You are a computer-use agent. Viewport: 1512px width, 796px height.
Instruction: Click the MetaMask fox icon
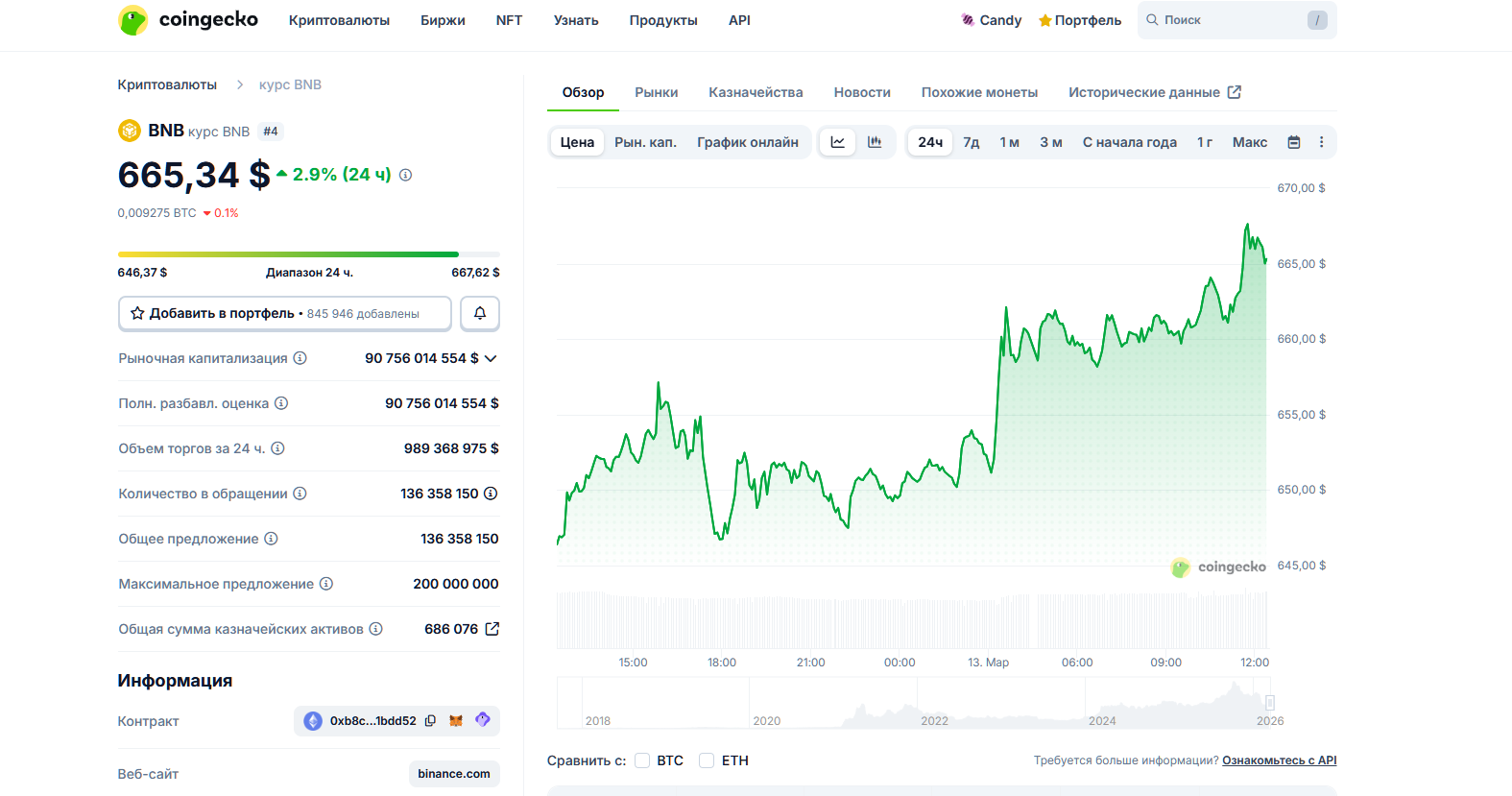(x=456, y=721)
